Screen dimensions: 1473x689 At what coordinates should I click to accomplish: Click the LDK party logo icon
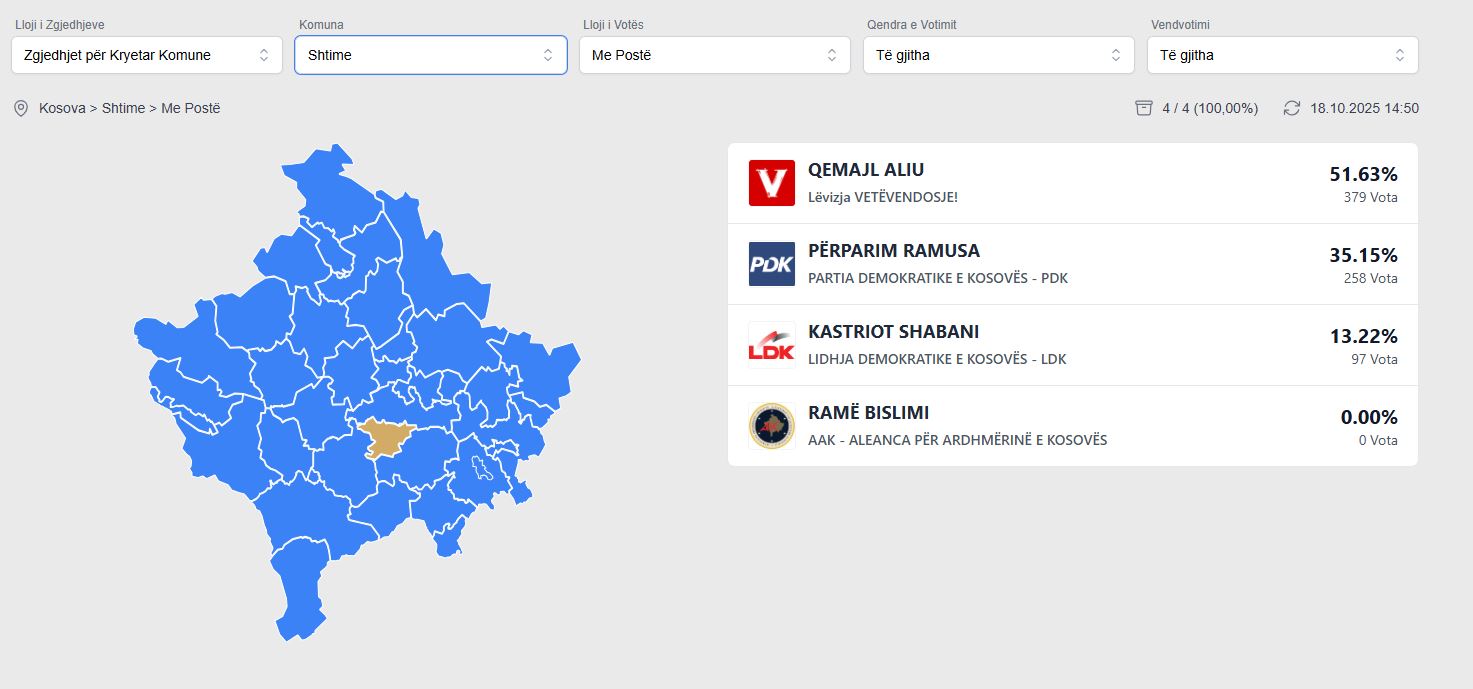(x=771, y=345)
